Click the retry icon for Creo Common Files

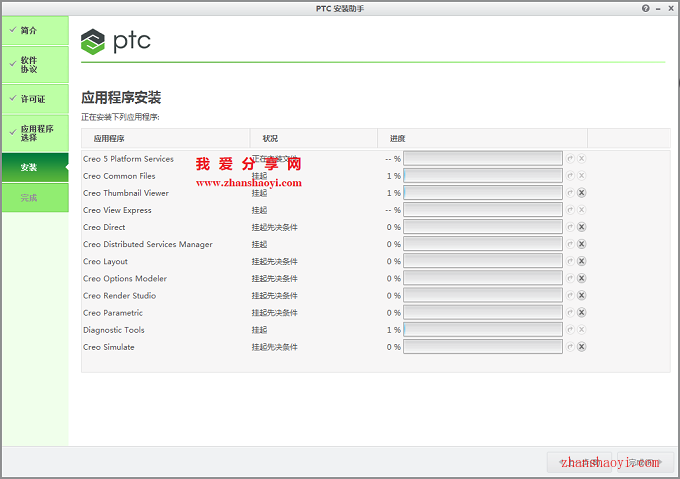[x=570, y=176]
